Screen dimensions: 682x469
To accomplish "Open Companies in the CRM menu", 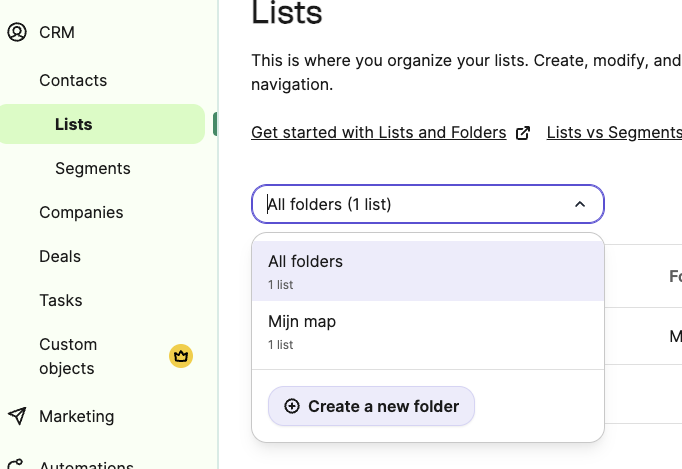I will pos(81,212).
